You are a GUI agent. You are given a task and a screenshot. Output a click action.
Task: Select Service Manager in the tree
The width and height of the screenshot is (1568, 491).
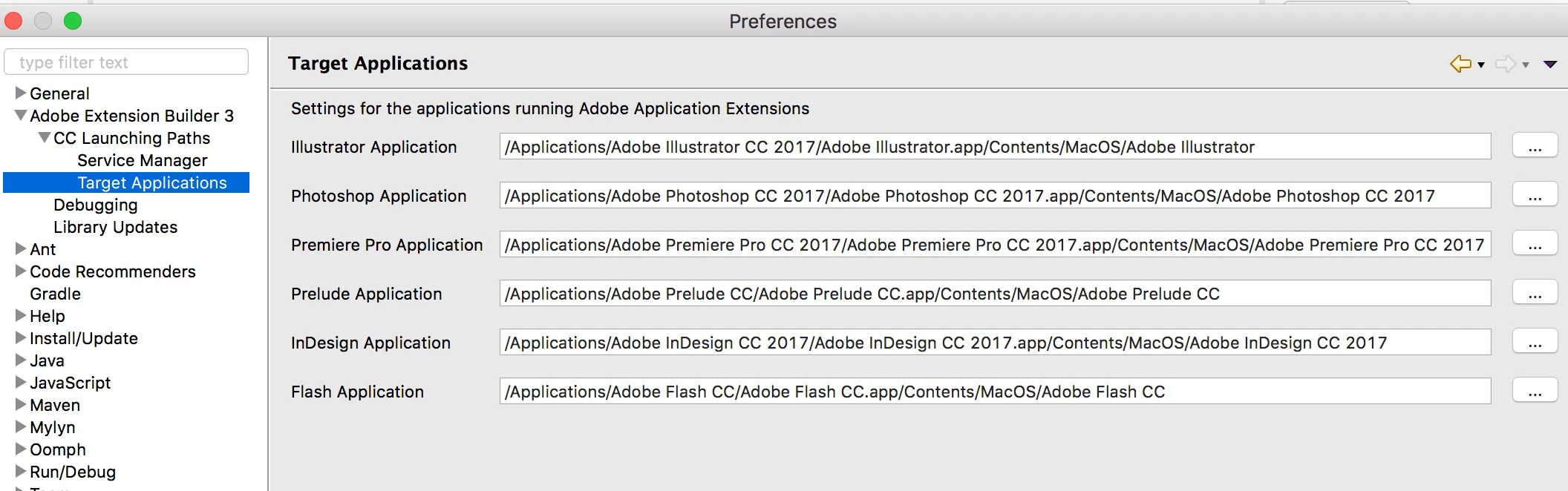pyautogui.click(x=142, y=160)
